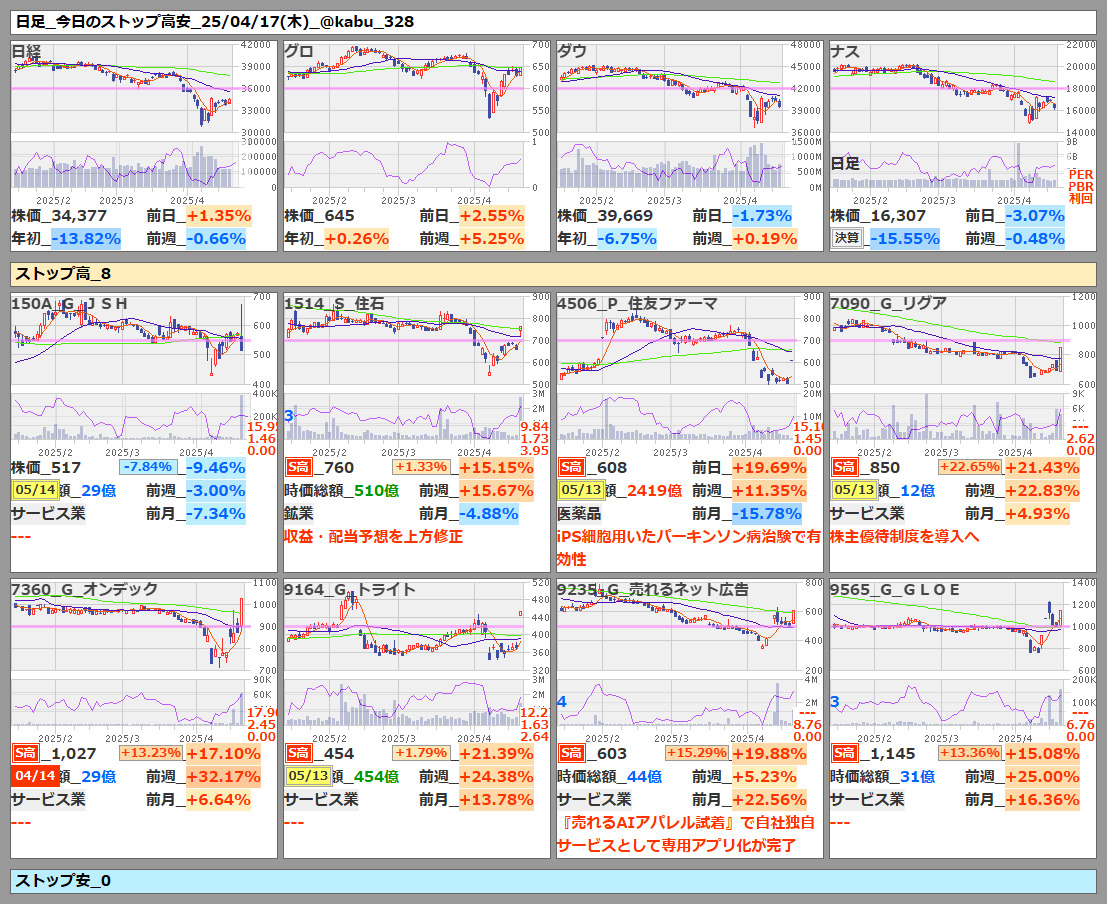The height and width of the screenshot is (904, 1107).
Task: Click the 05/13 date badge on the トライト card
Action: pos(309,776)
